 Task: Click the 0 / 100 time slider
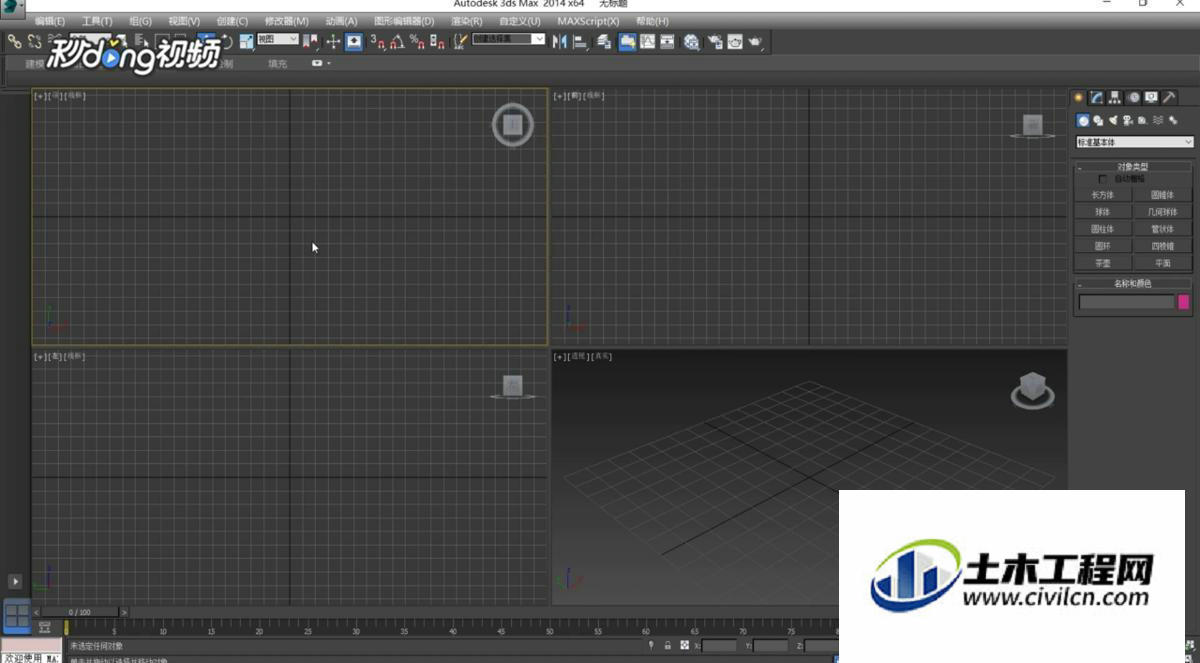[x=80, y=612]
